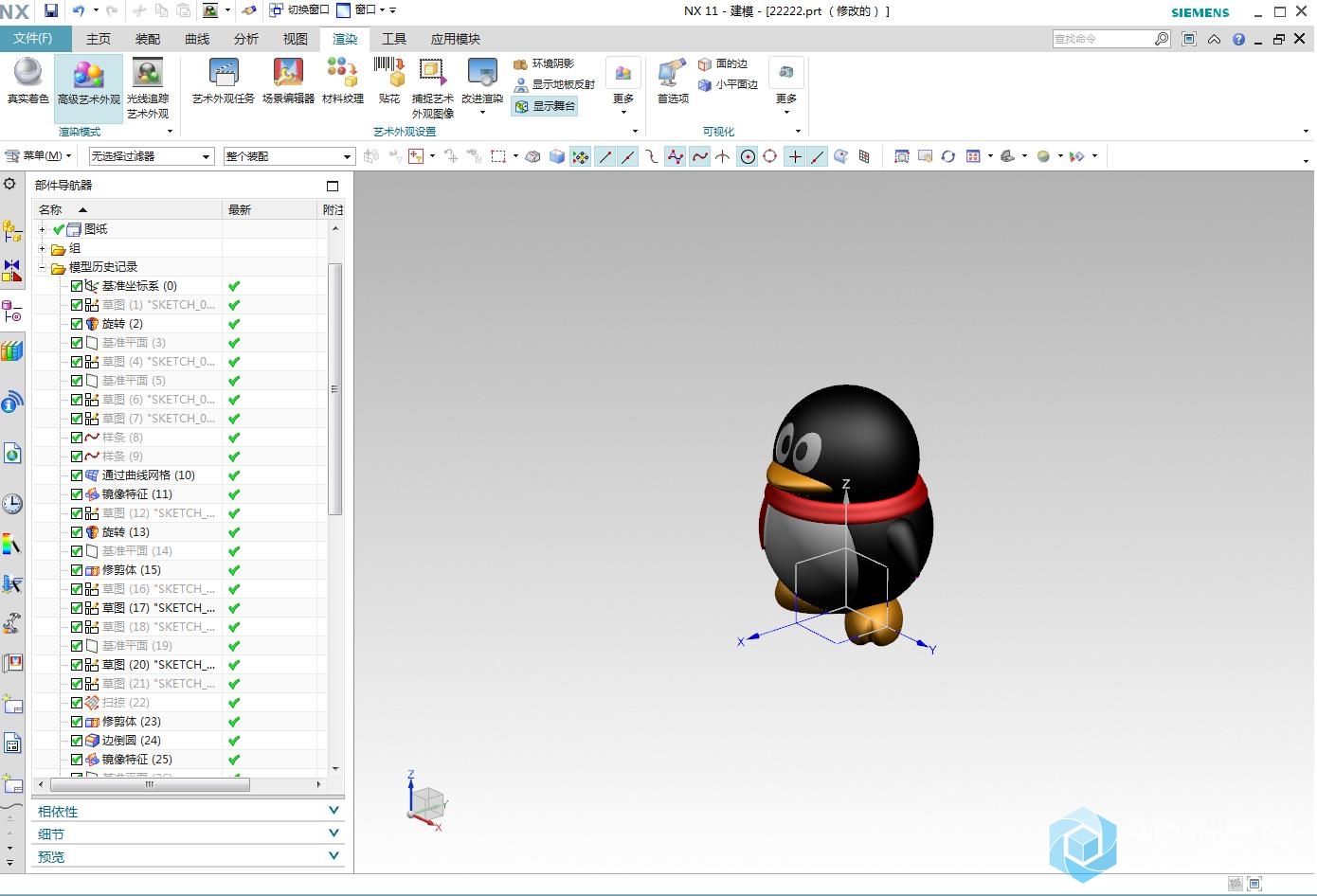Open 更多 in 可视化 group
The width and height of the screenshot is (1317, 896).
[x=786, y=85]
